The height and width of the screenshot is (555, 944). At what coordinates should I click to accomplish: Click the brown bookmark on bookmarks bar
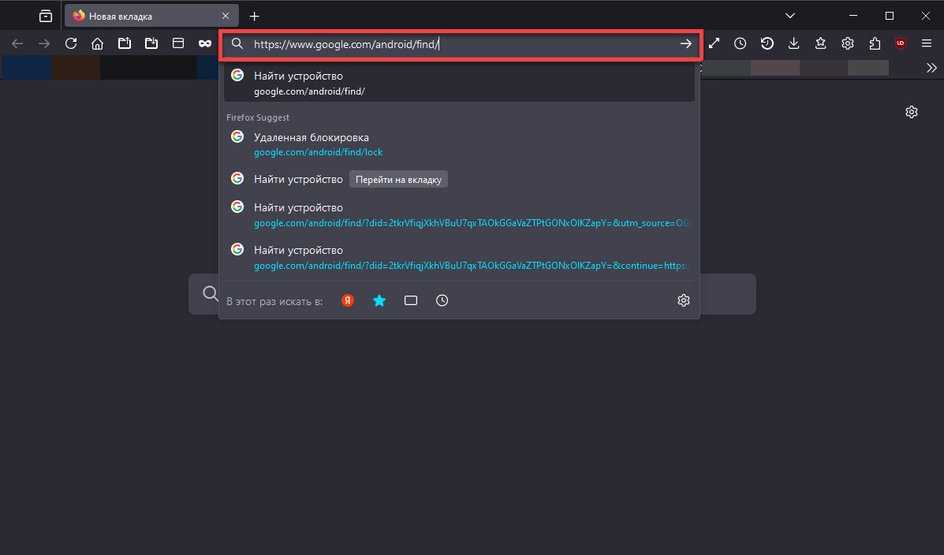(x=76, y=68)
